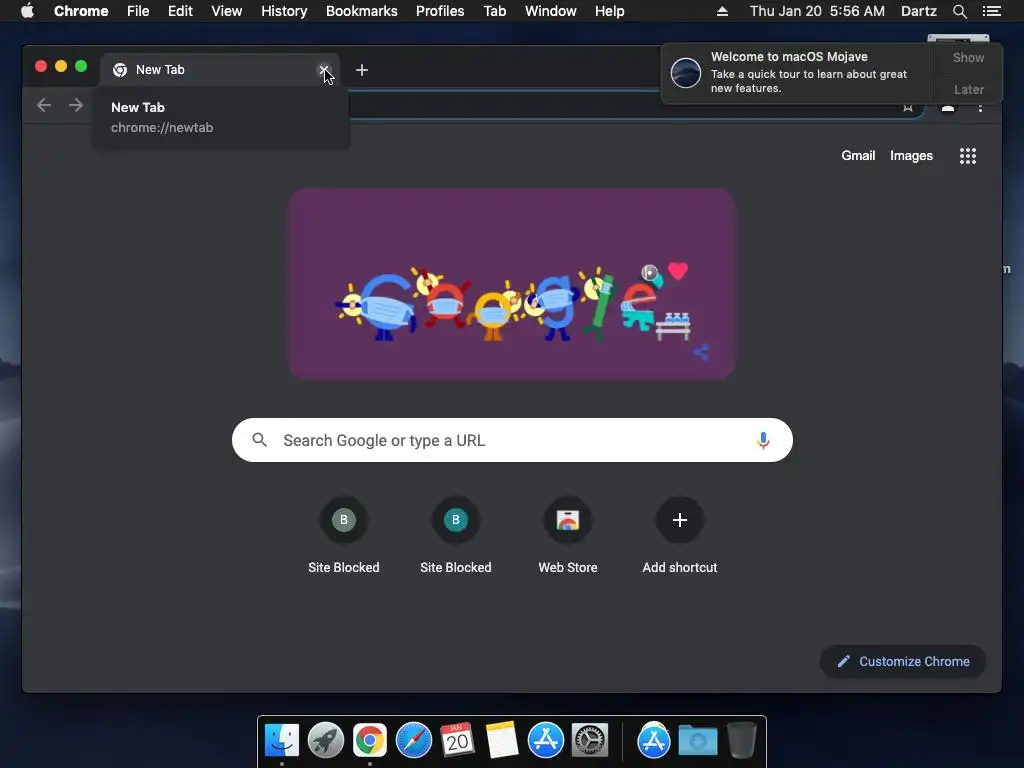Screen dimensions: 1024x768
Task: Start voice search with microphone icon
Action: (763, 440)
